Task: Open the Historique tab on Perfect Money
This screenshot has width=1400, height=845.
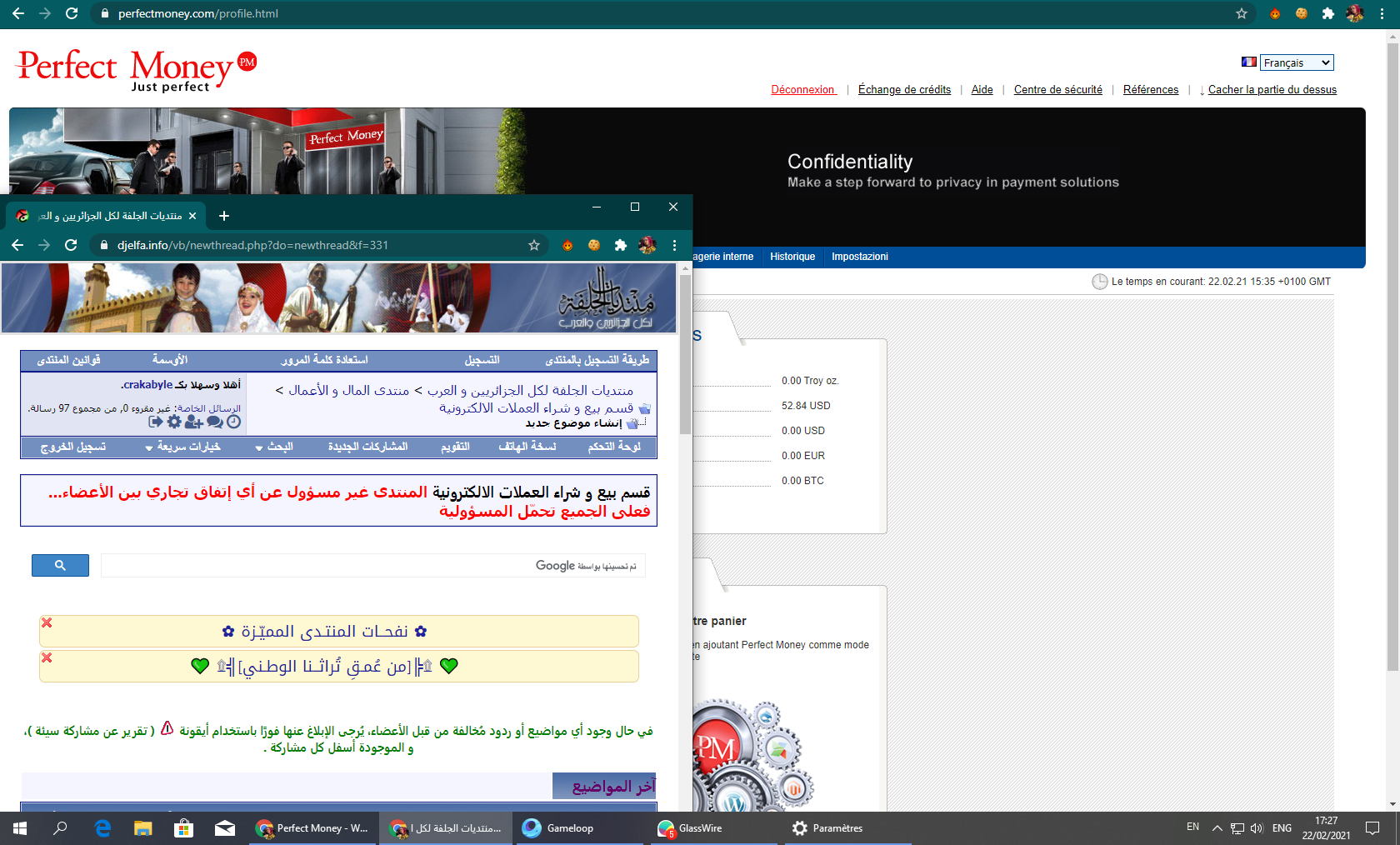Action: click(x=792, y=257)
